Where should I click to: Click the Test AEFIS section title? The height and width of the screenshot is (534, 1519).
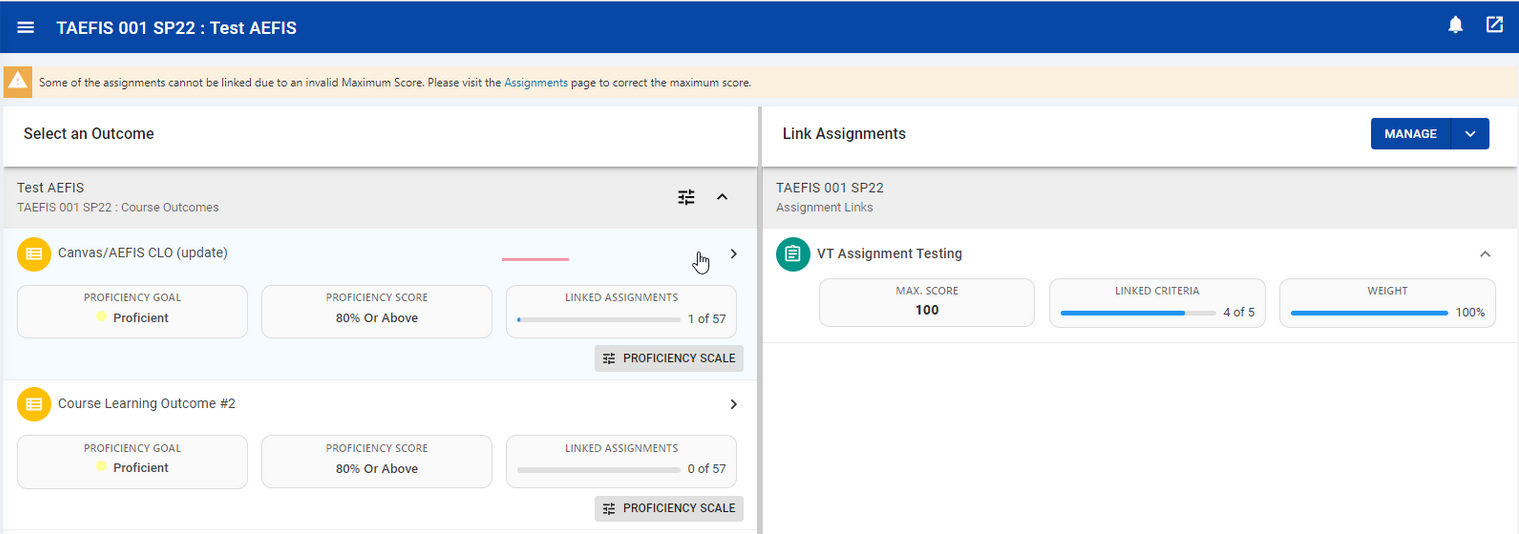coord(51,188)
